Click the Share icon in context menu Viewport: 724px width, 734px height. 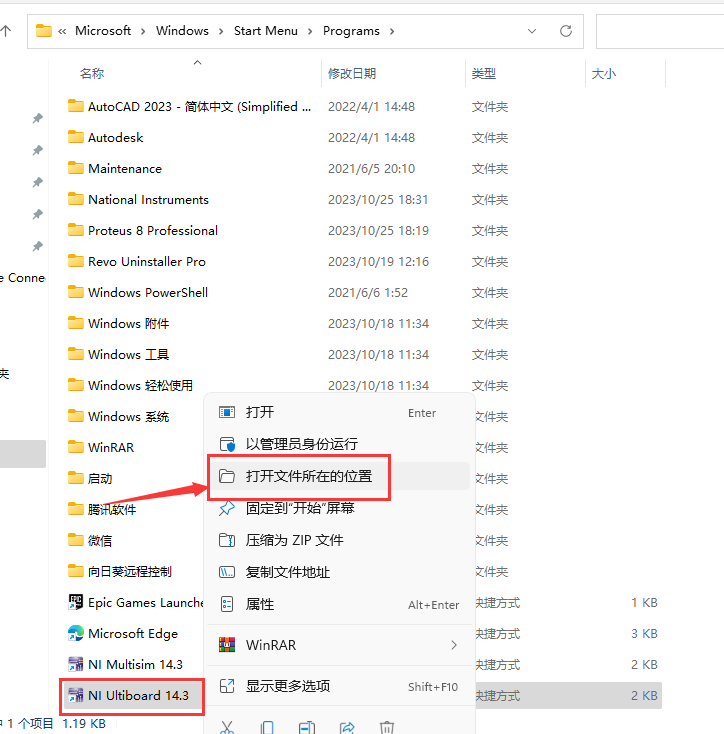tap(347, 727)
